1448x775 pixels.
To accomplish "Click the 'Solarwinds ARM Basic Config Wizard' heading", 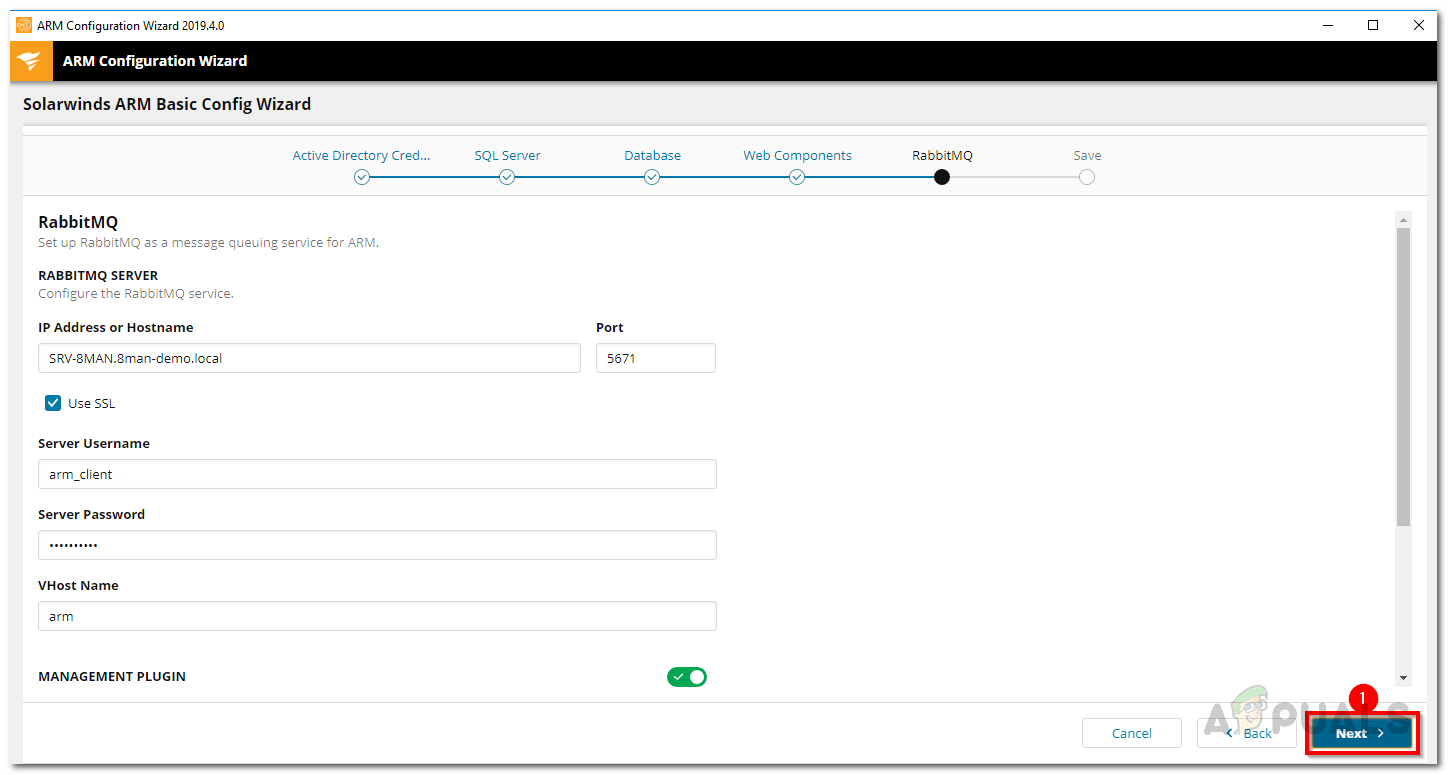I will (167, 104).
